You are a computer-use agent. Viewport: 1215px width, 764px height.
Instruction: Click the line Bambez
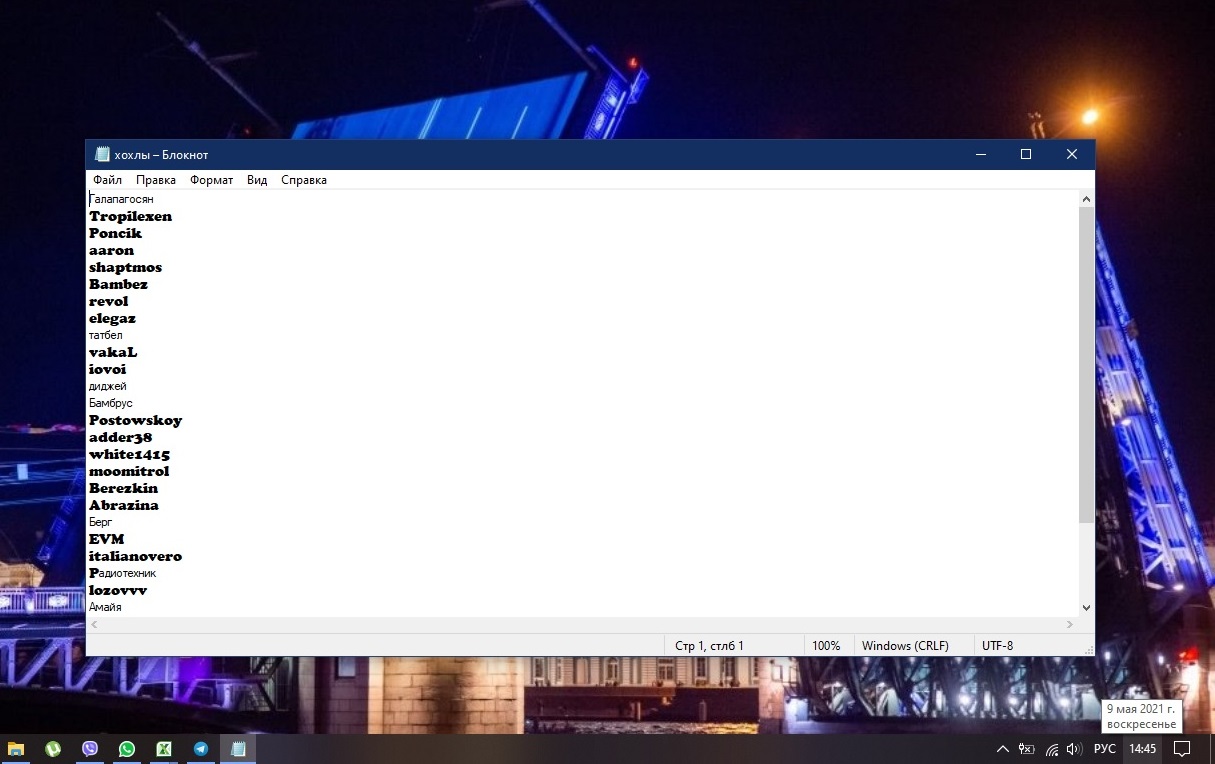[x=118, y=284]
